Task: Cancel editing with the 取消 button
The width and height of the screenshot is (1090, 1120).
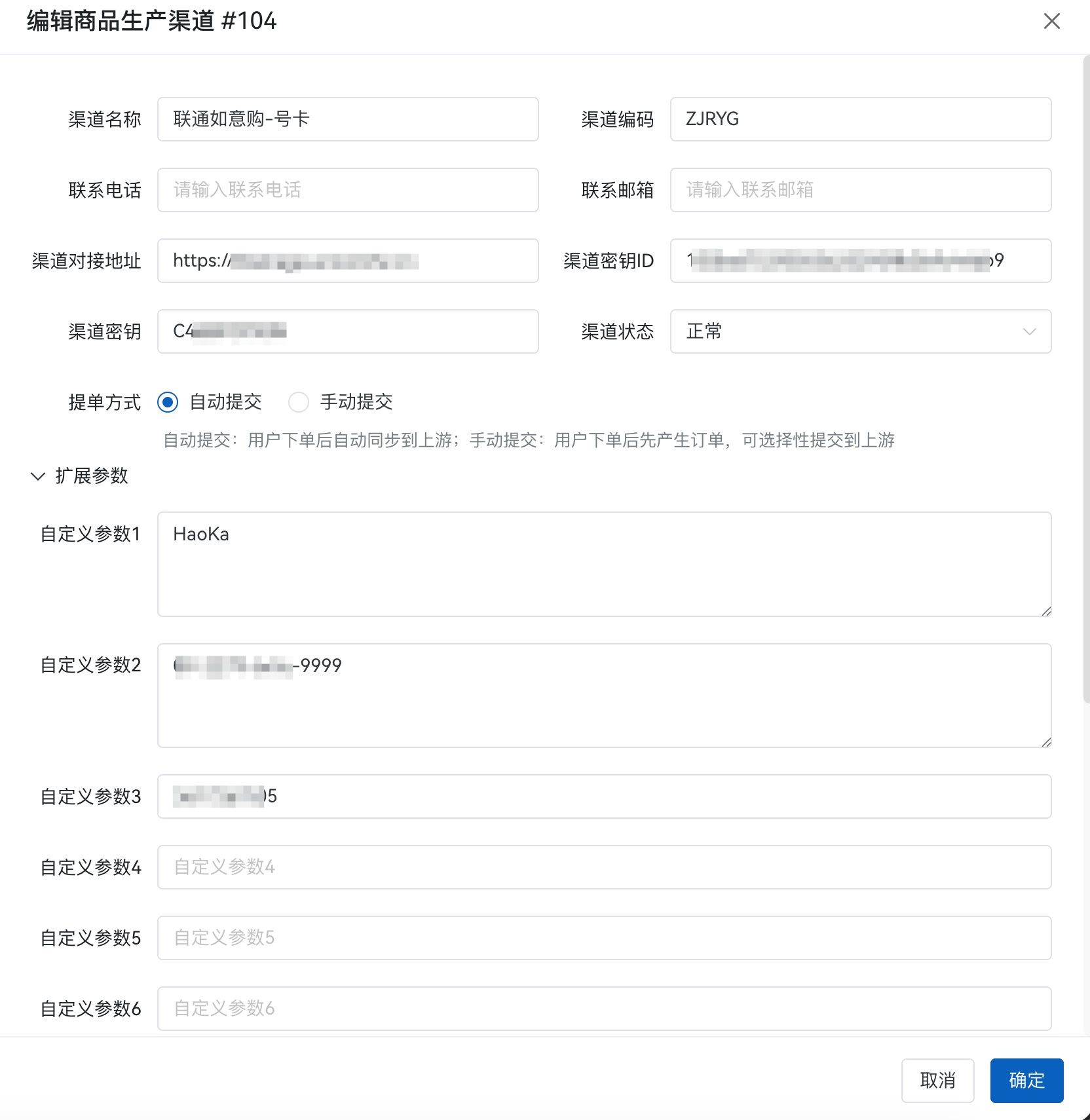Action: click(938, 1081)
